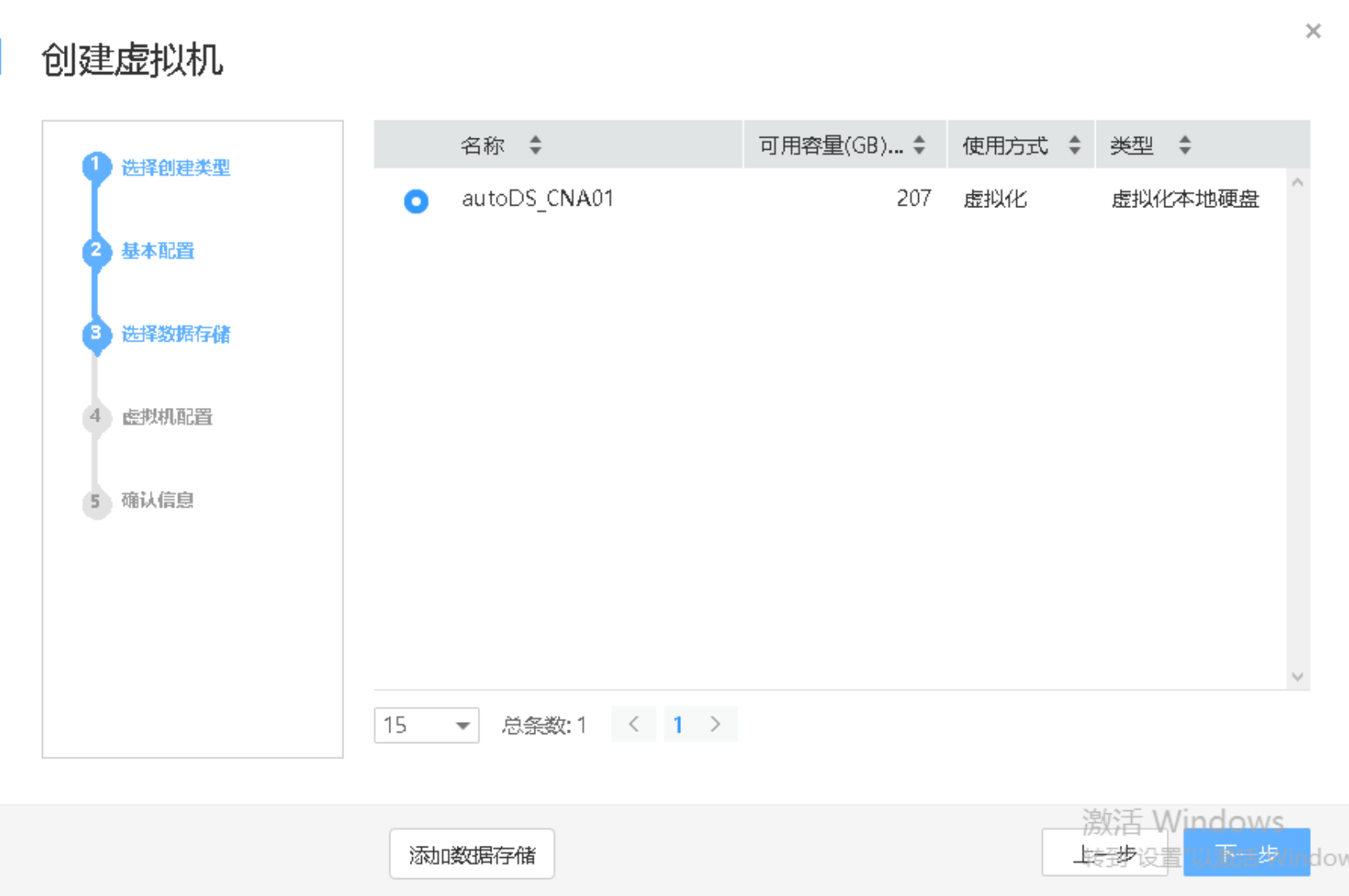Viewport: 1349px width, 896px height.
Task: Sort the table by 名称 column
Action: click(x=535, y=145)
